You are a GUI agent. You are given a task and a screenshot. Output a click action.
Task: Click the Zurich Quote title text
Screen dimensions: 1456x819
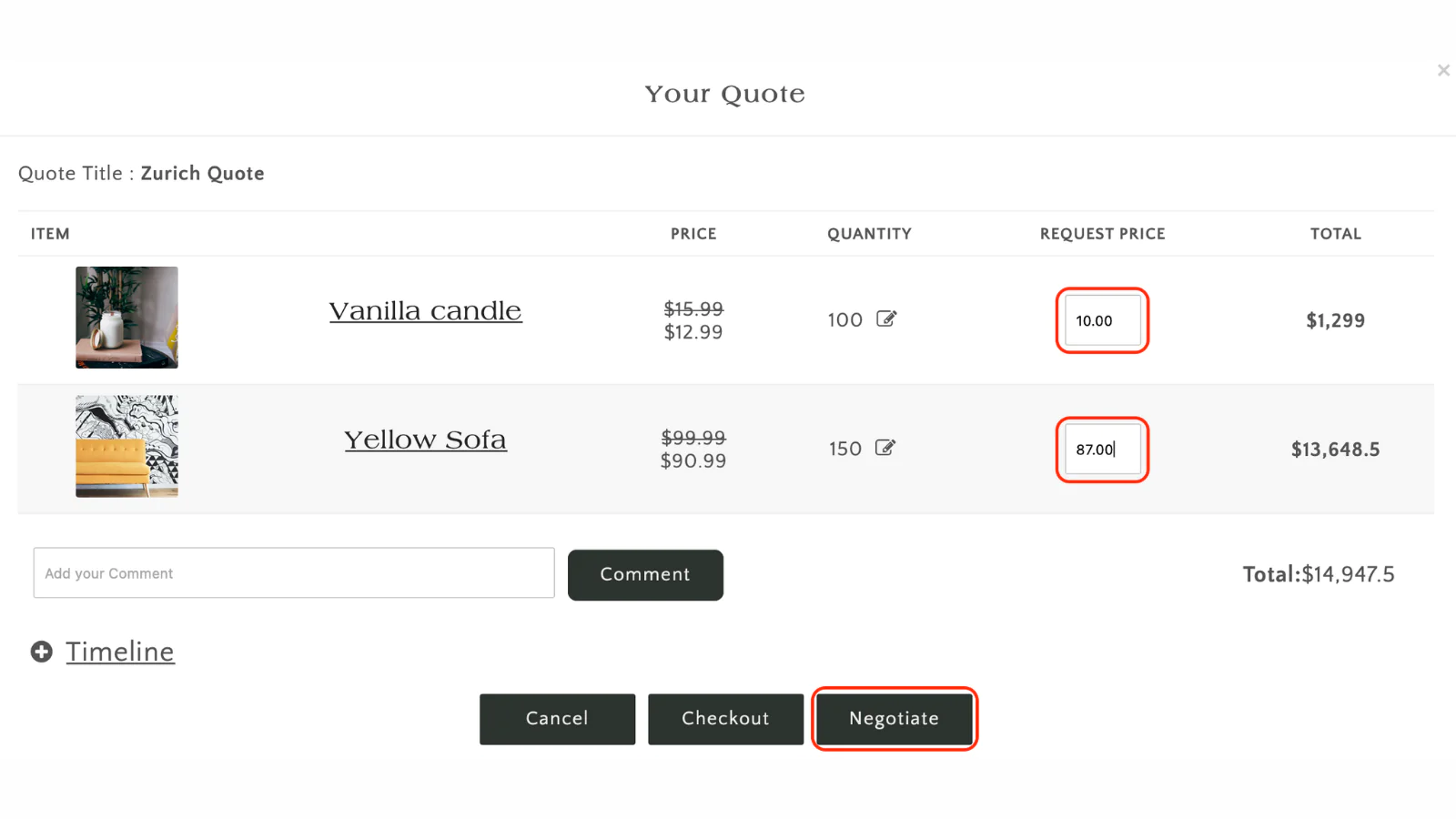pyautogui.click(x=203, y=174)
